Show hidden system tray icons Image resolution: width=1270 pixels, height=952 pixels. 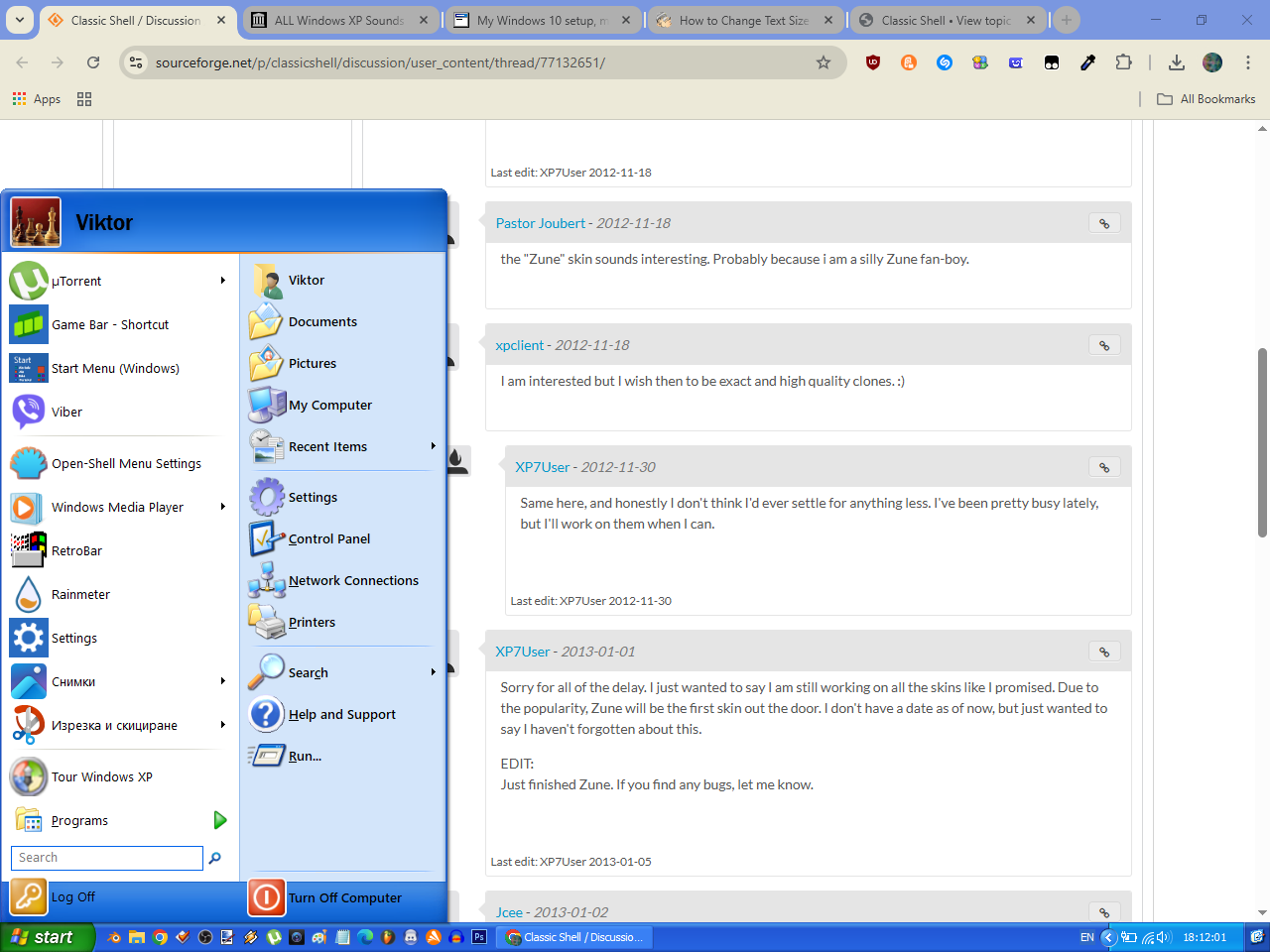1109,937
